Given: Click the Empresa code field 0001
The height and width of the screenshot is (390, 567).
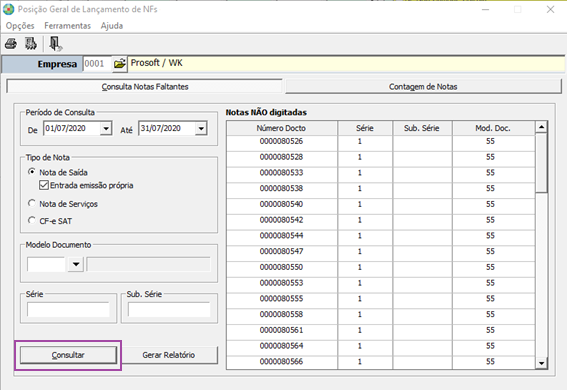Looking at the screenshot, I should 97,64.
